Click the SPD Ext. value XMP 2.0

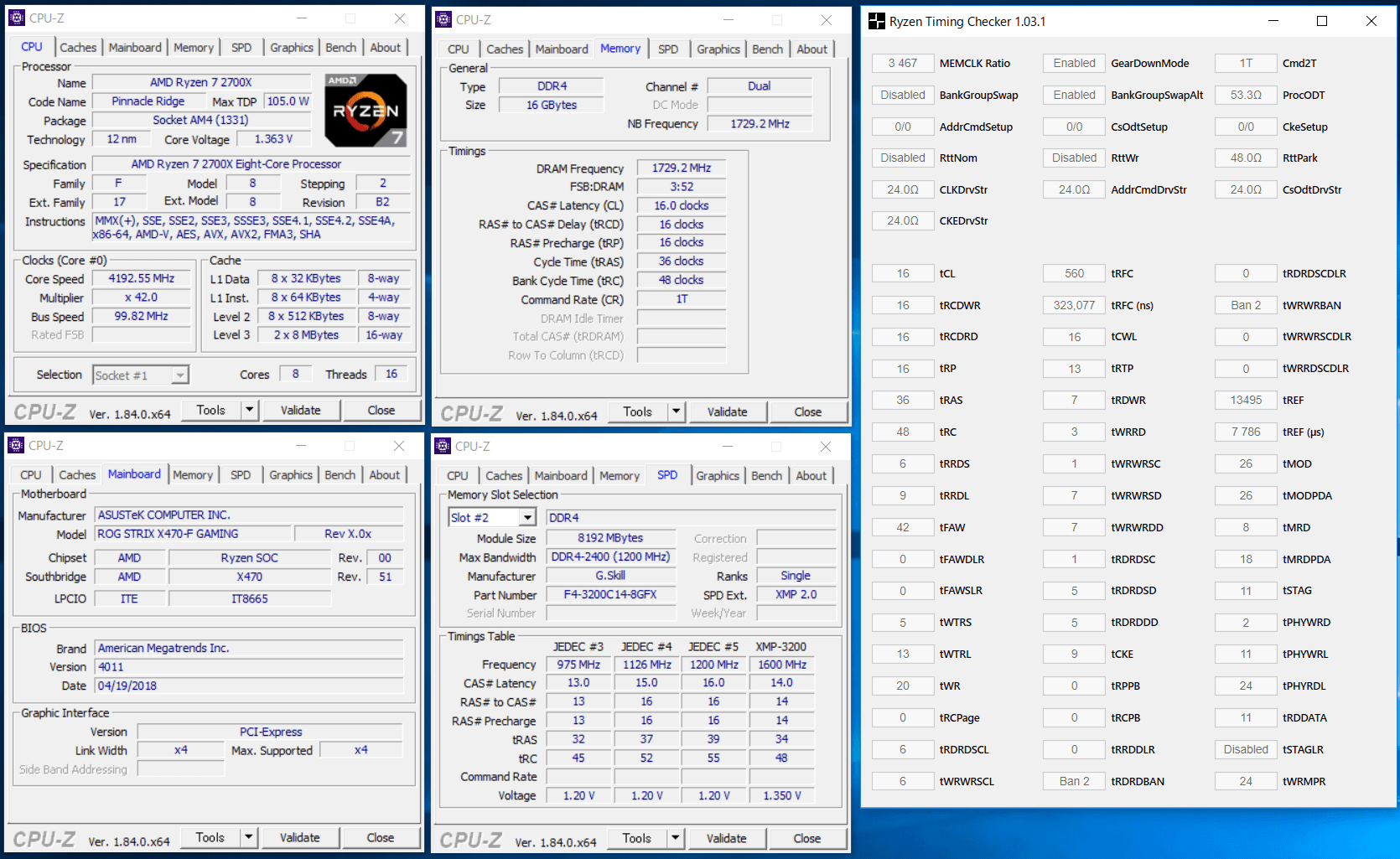(796, 594)
